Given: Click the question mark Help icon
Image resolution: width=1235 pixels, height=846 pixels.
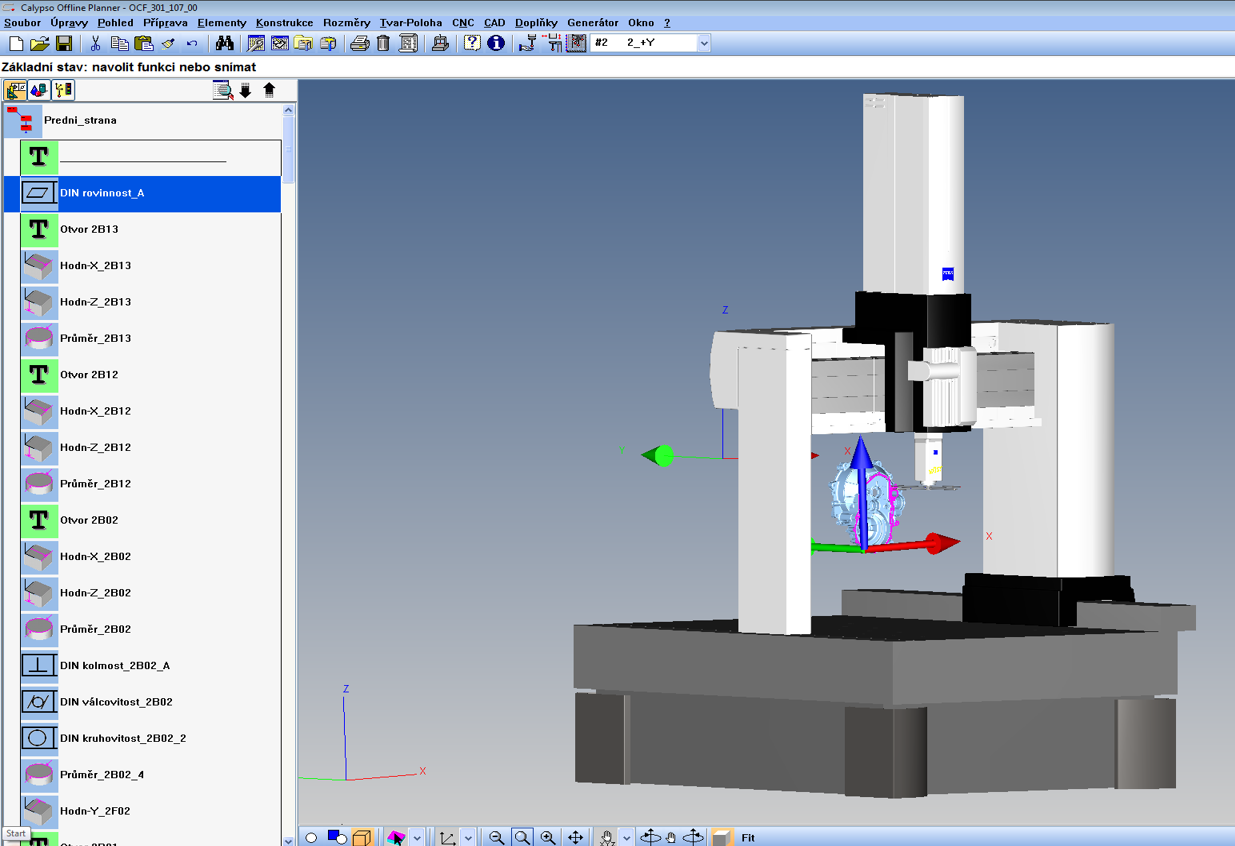Looking at the screenshot, I should 472,43.
